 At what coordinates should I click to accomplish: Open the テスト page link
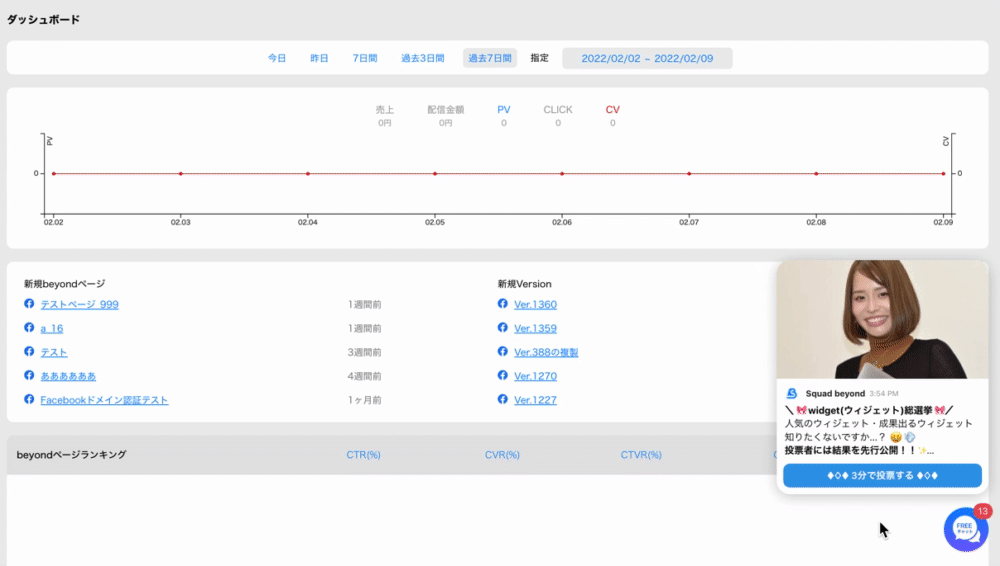click(x=54, y=352)
